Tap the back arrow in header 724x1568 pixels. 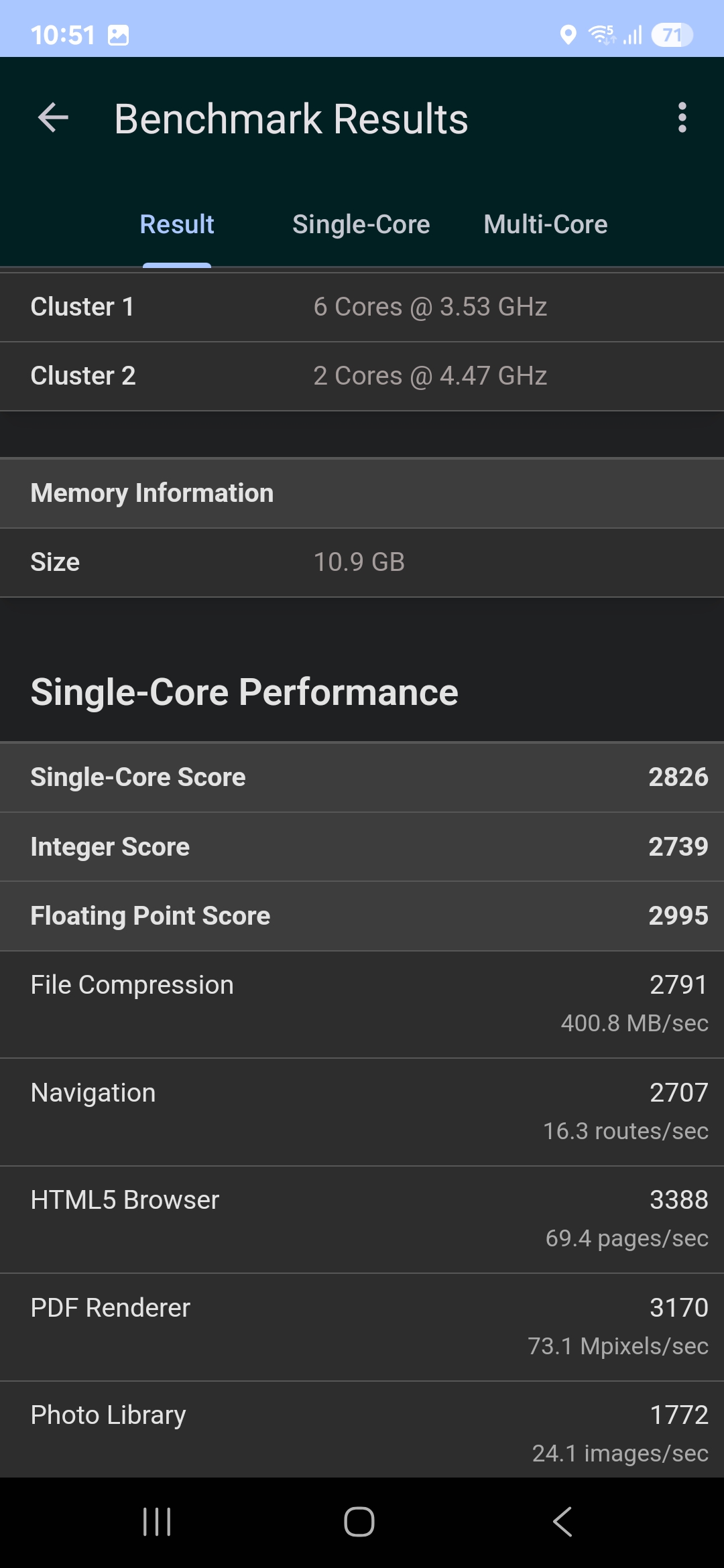click(54, 119)
